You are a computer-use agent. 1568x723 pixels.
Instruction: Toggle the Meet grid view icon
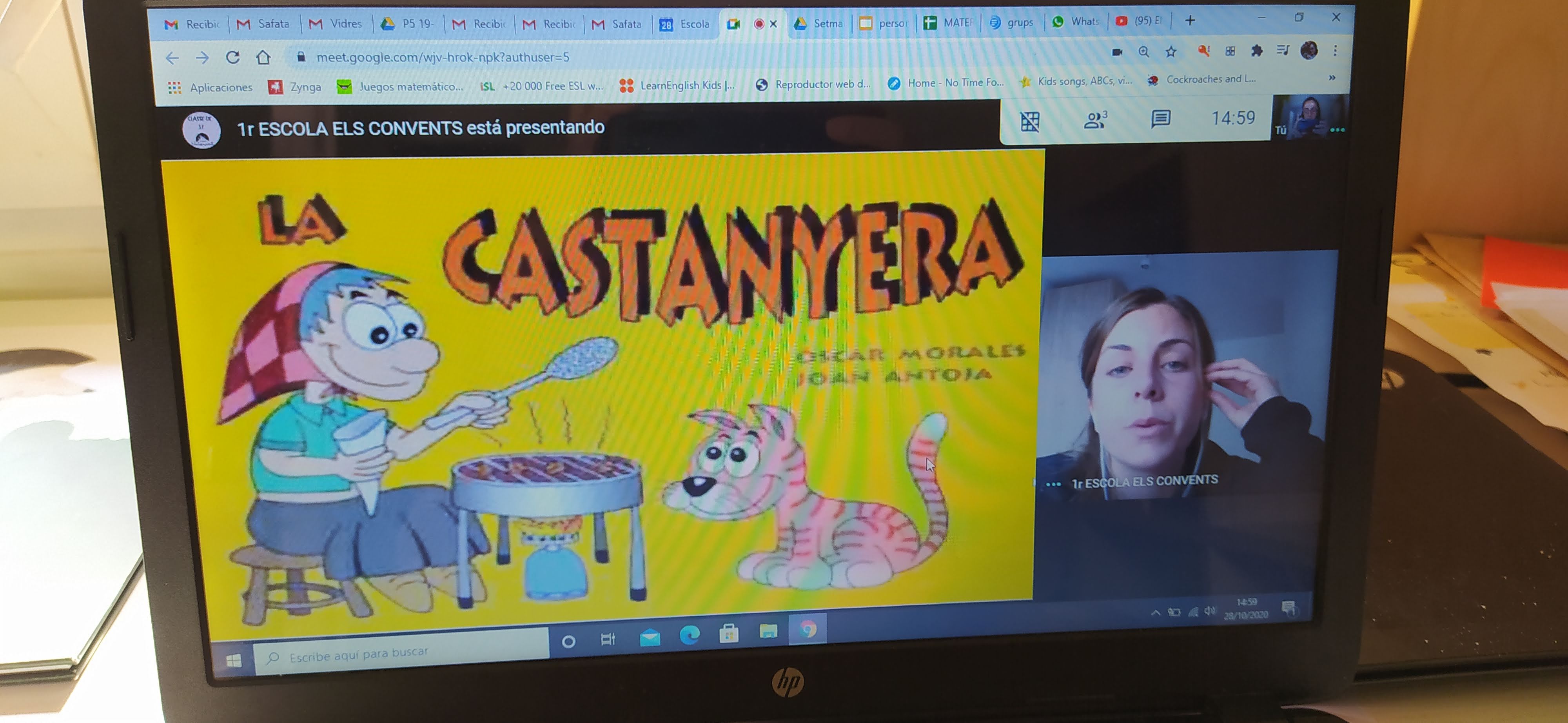point(1029,122)
